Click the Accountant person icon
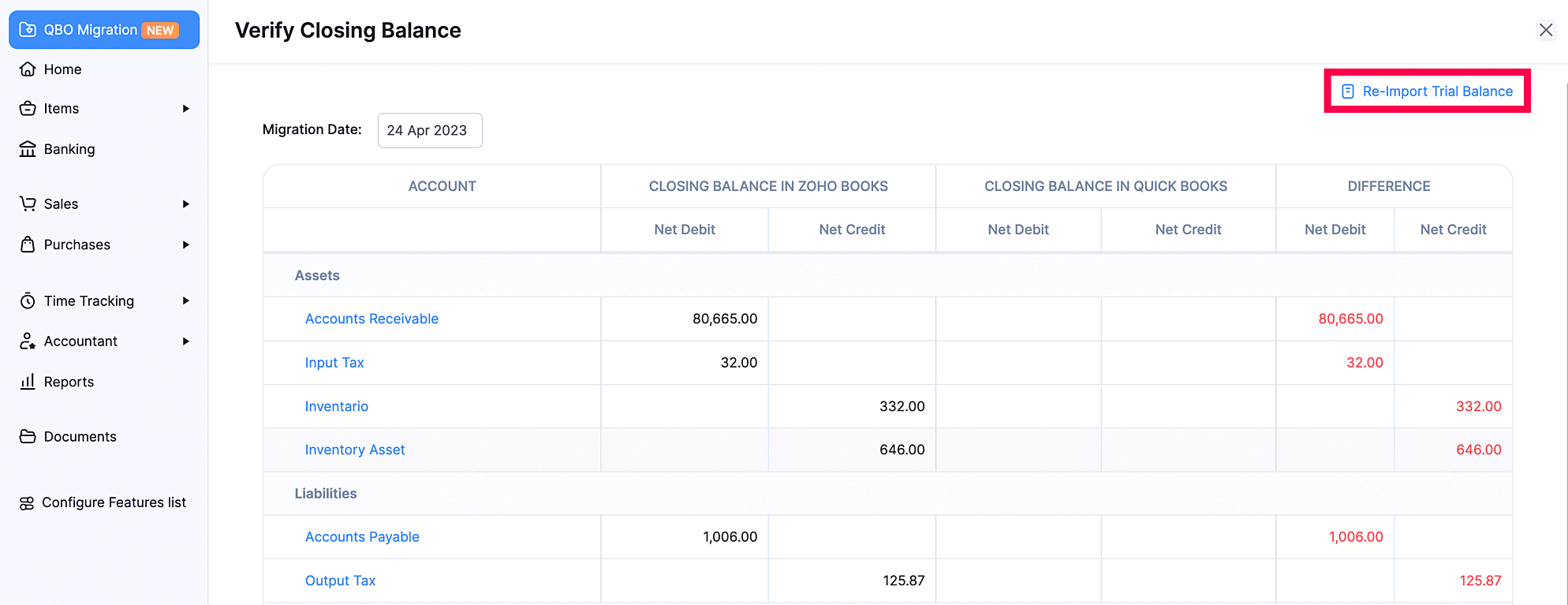 tap(28, 341)
